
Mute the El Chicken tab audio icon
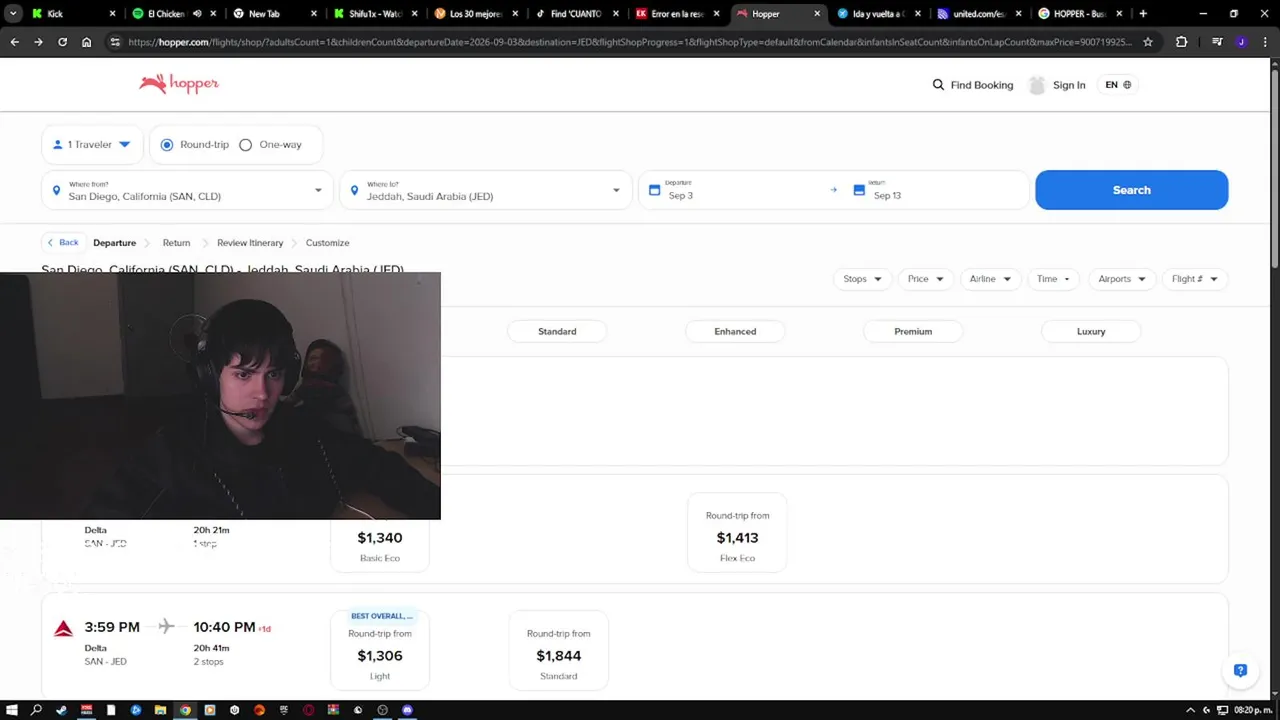tap(197, 14)
